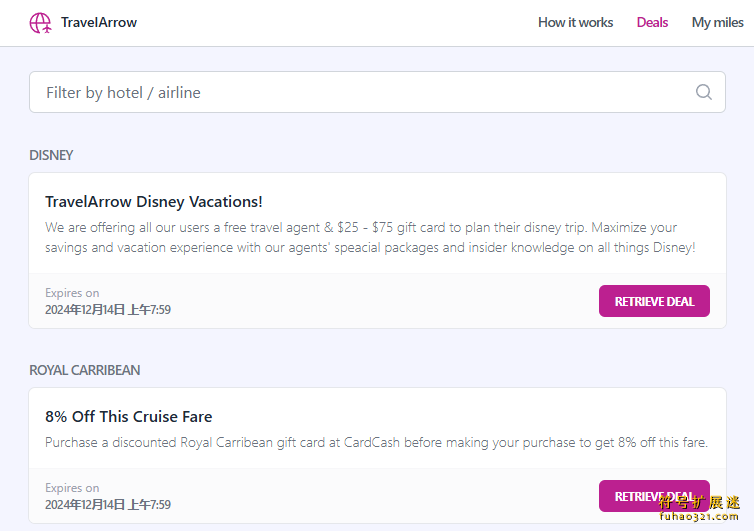
Task: Retrieve the Disney Vacations deal
Action: [x=654, y=301]
